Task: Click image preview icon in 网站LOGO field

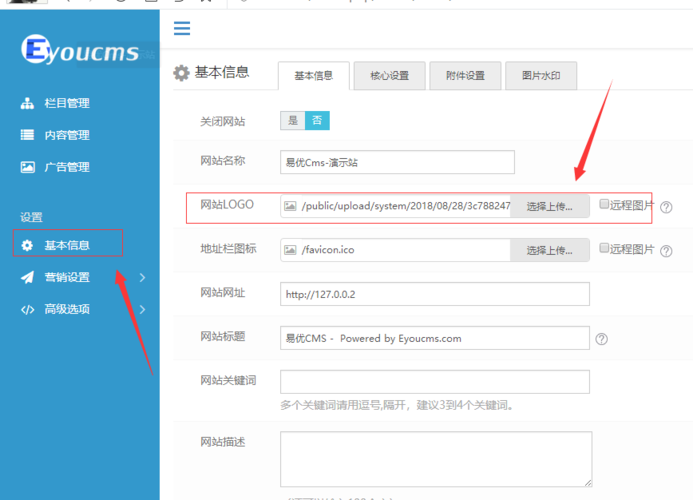Action: point(290,206)
